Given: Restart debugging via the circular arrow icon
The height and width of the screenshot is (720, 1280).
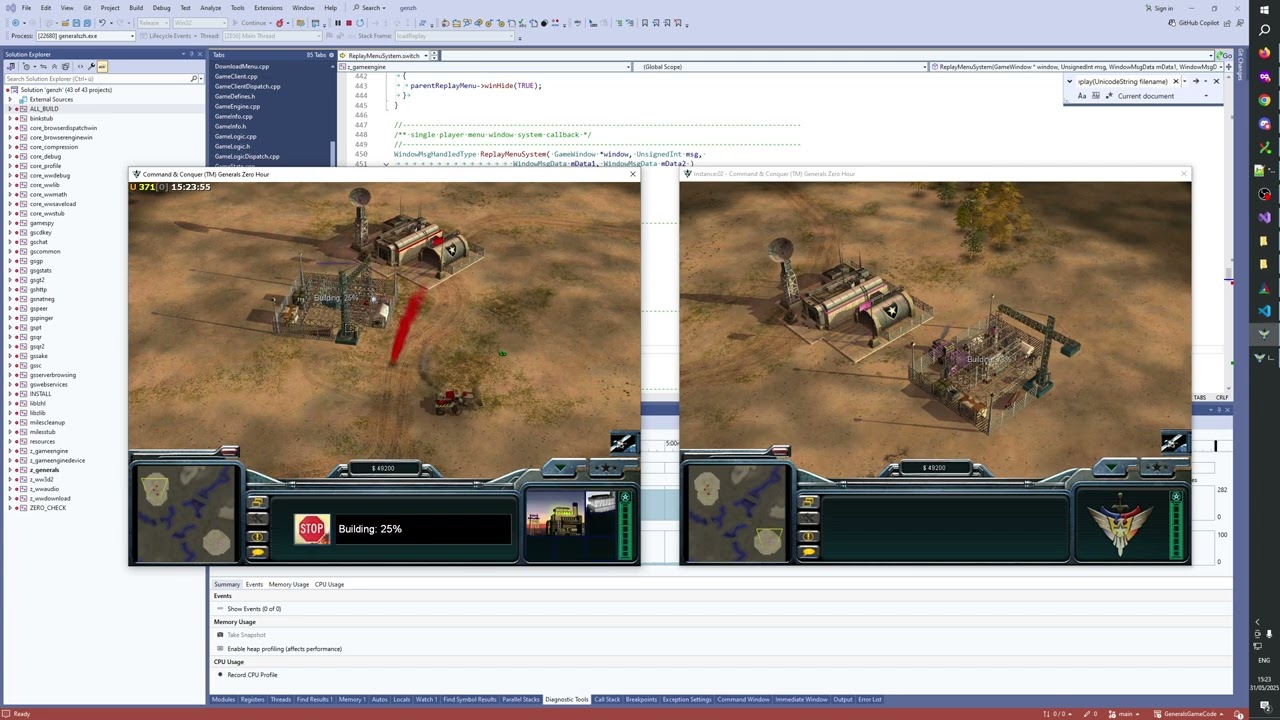Looking at the screenshot, I should (360, 23).
